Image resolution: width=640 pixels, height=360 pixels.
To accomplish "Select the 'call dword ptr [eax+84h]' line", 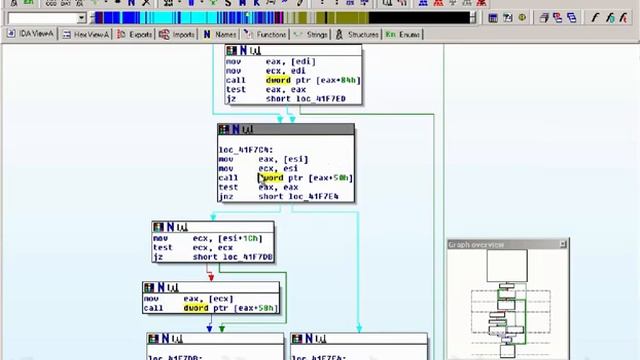I will [x=293, y=80].
